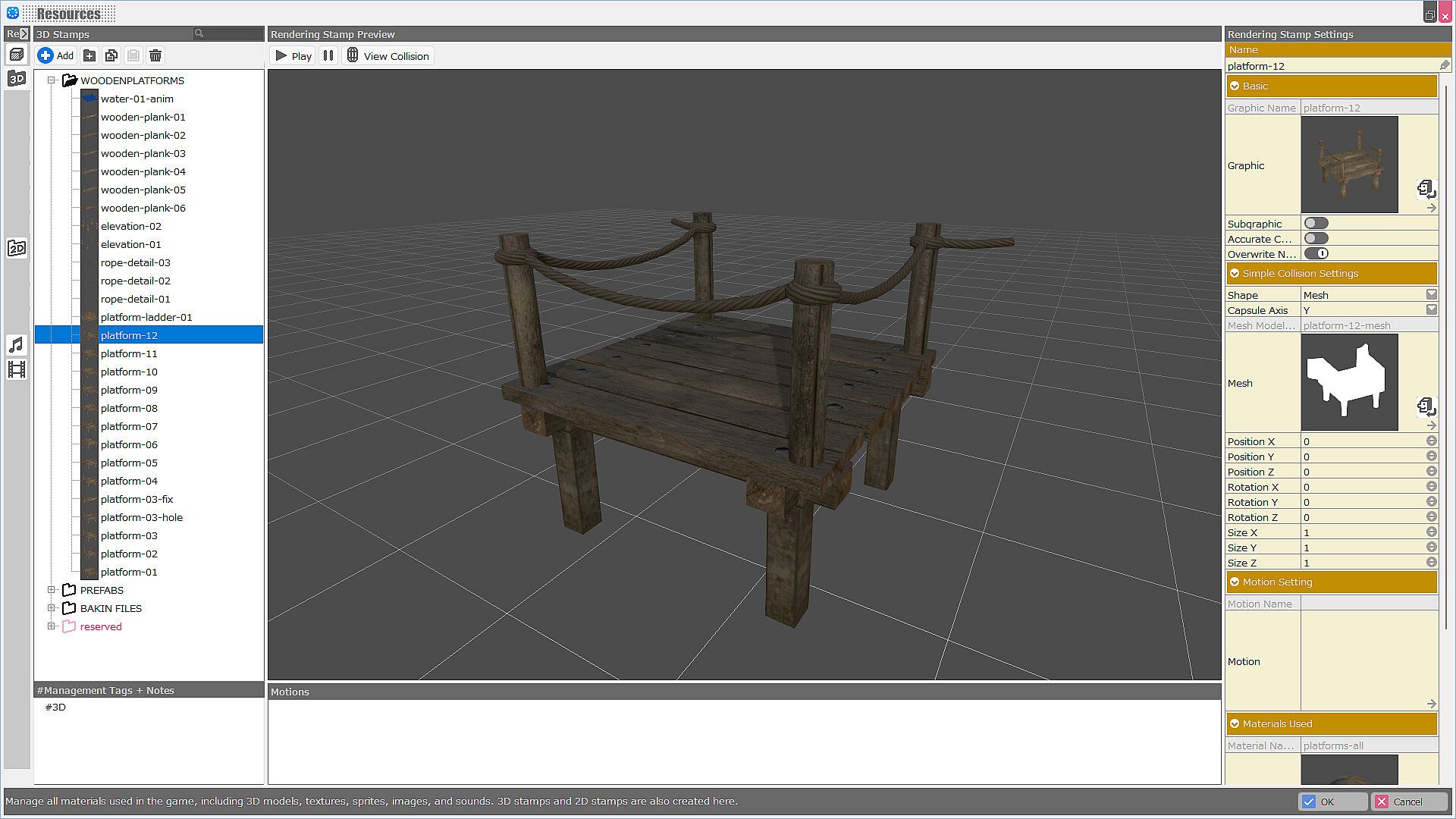The height and width of the screenshot is (819, 1456).
Task: Click View Collision button
Action: [x=388, y=55]
